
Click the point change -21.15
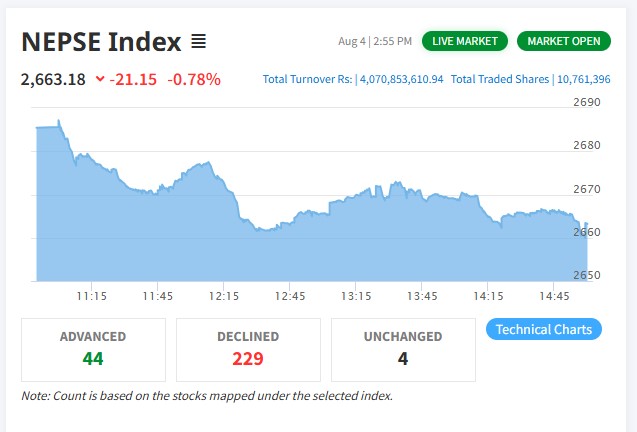pos(133,79)
